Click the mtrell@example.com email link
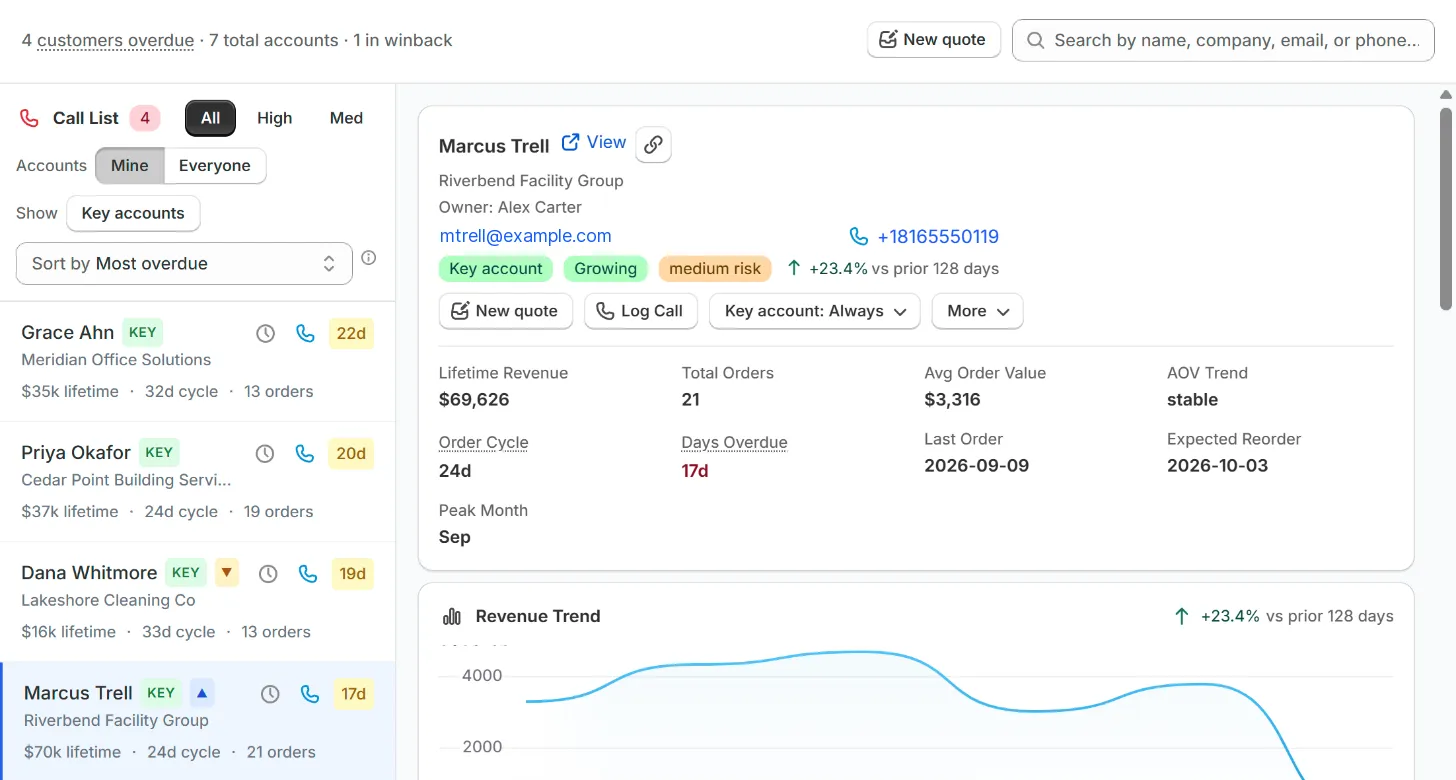 pyautogui.click(x=525, y=236)
